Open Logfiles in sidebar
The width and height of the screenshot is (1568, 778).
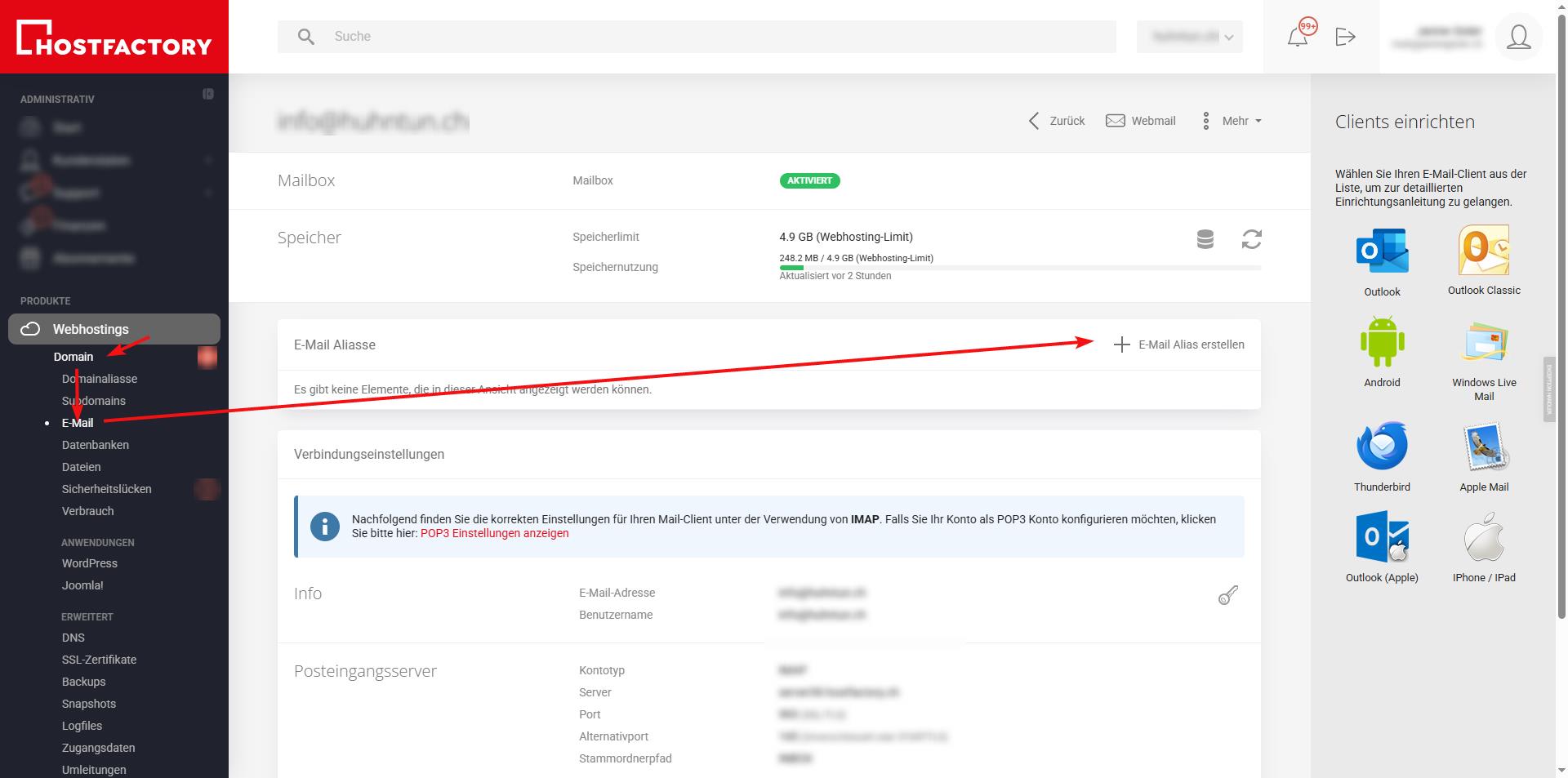click(82, 726)
